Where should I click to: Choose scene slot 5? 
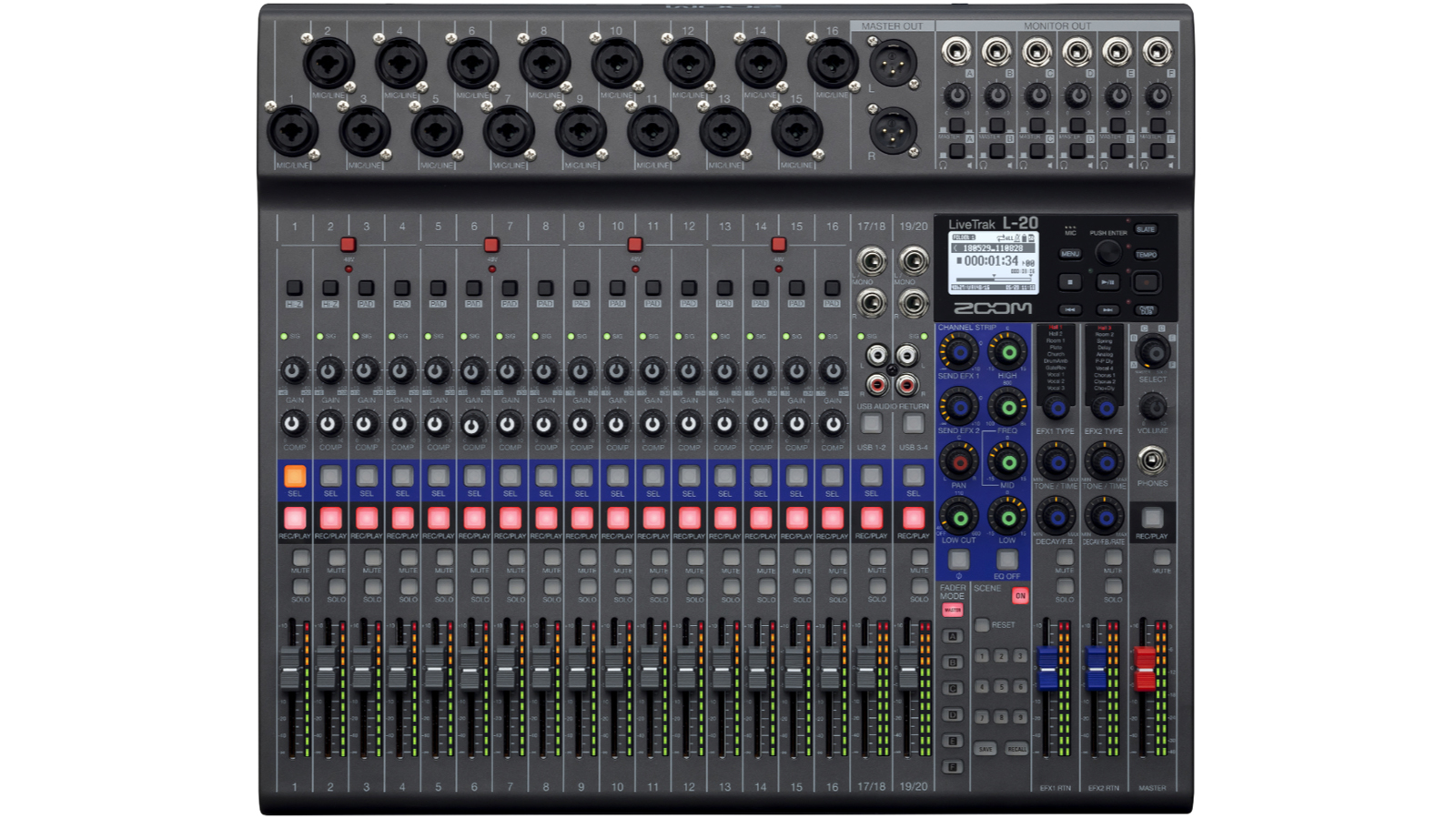(x=1001, y=687)
